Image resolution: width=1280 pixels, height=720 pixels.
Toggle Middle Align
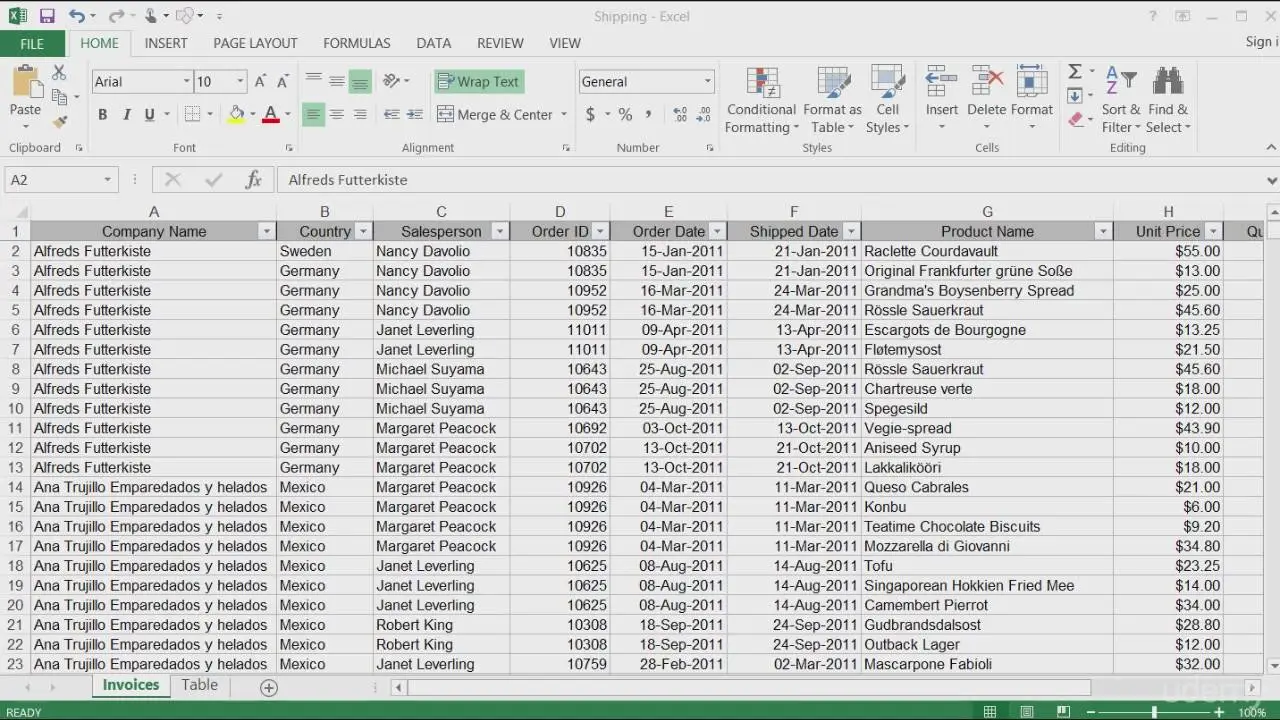tap(337, 82)
